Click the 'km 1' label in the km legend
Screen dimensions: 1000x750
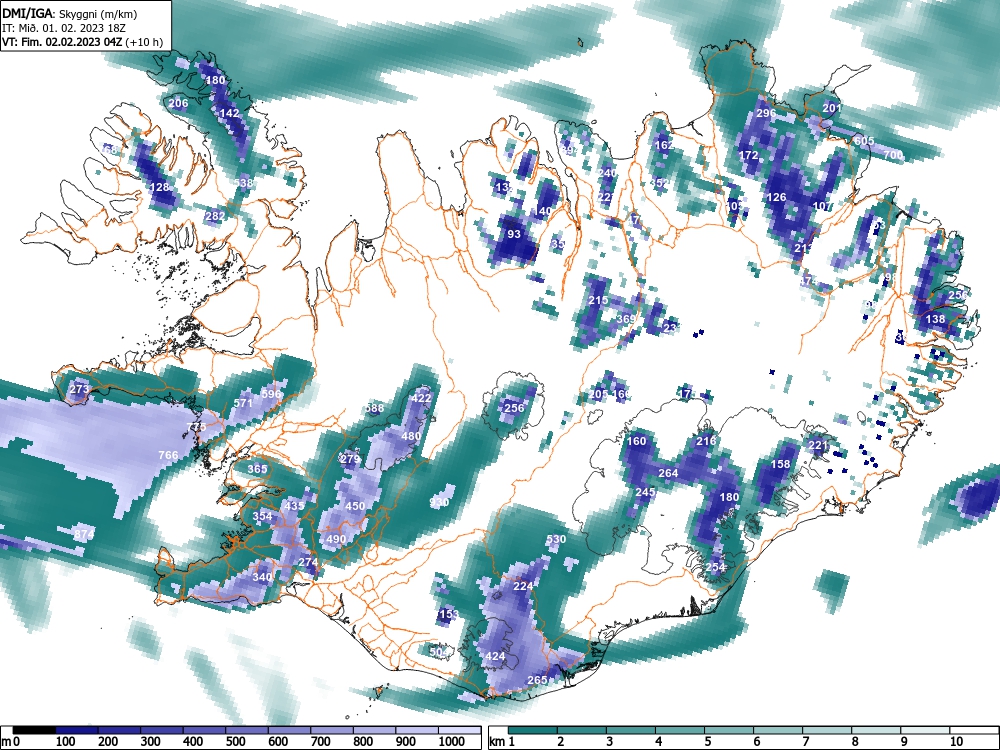[501, 742]
